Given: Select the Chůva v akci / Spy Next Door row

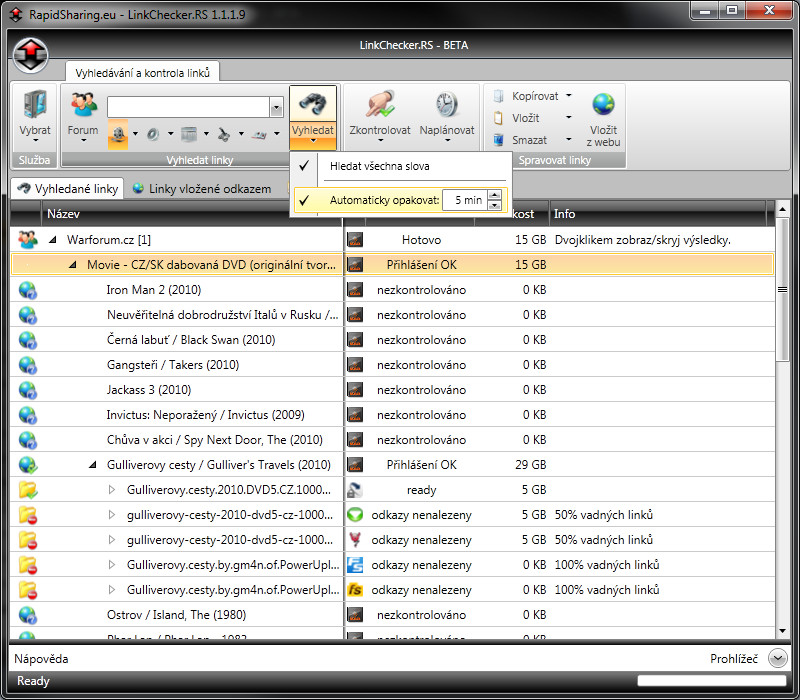Looking at the screenshot, I should click(392, 440).
